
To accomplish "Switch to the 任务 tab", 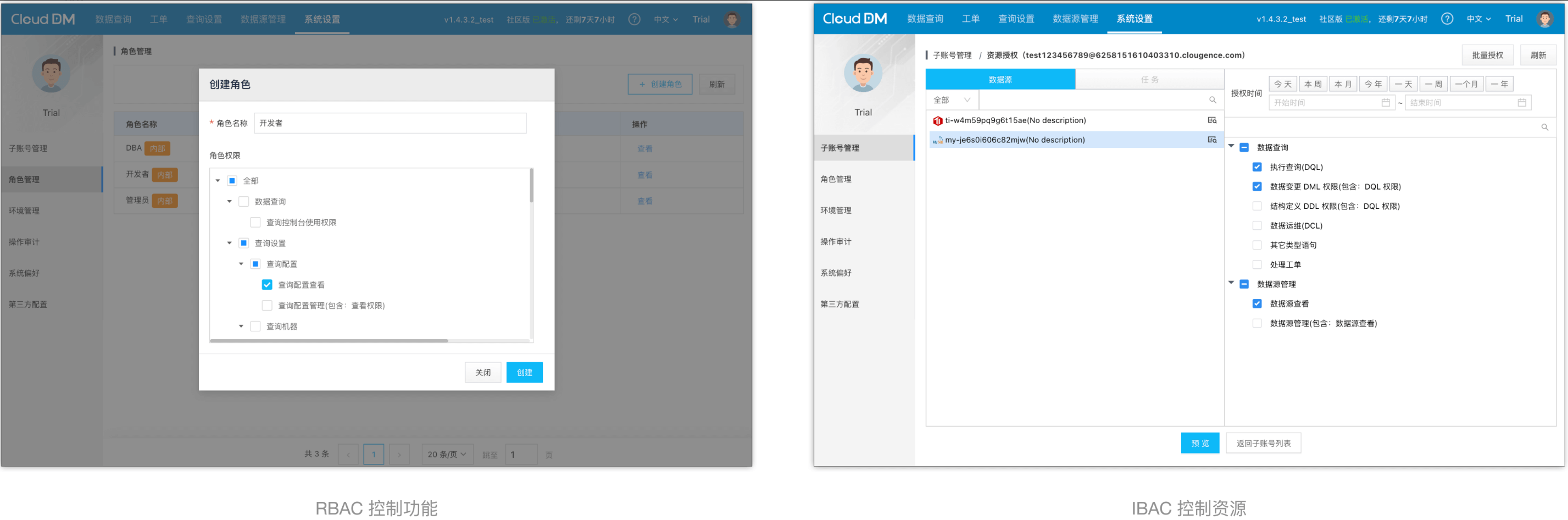I will (x=1149, y=80).
